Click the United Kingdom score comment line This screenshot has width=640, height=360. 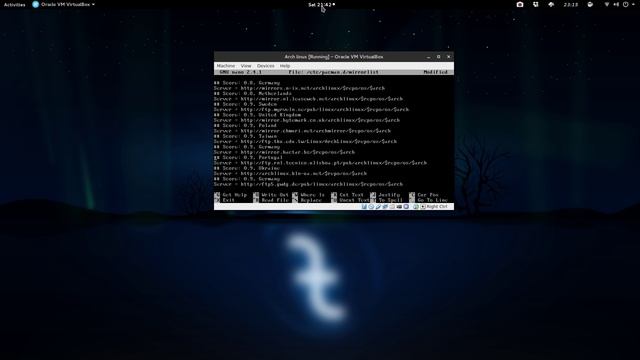click(x=258, y=115)
